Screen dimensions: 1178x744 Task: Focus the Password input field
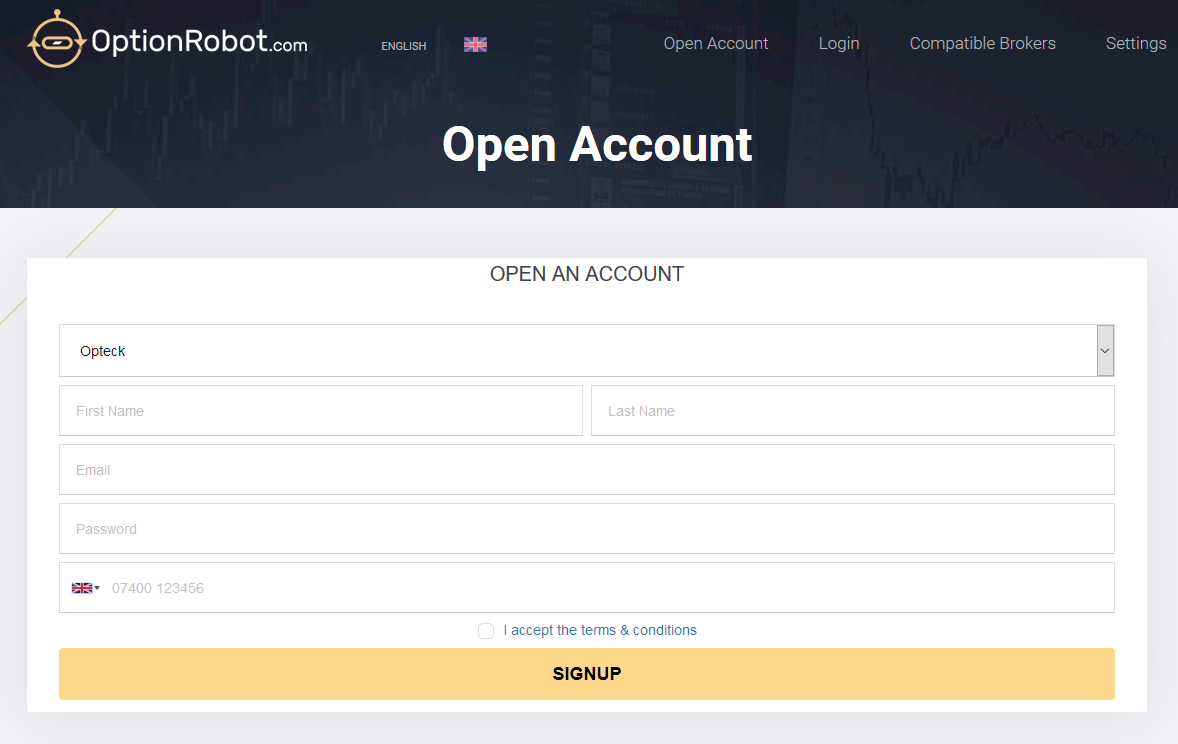click(587, 529)
